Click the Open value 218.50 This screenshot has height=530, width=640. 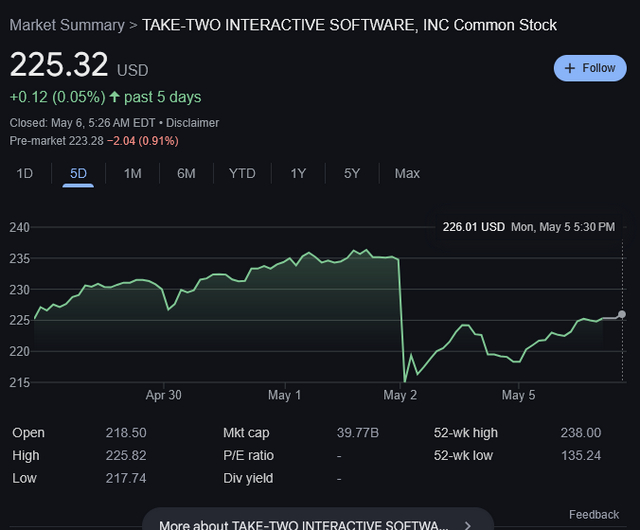click(x=126, y=433)
